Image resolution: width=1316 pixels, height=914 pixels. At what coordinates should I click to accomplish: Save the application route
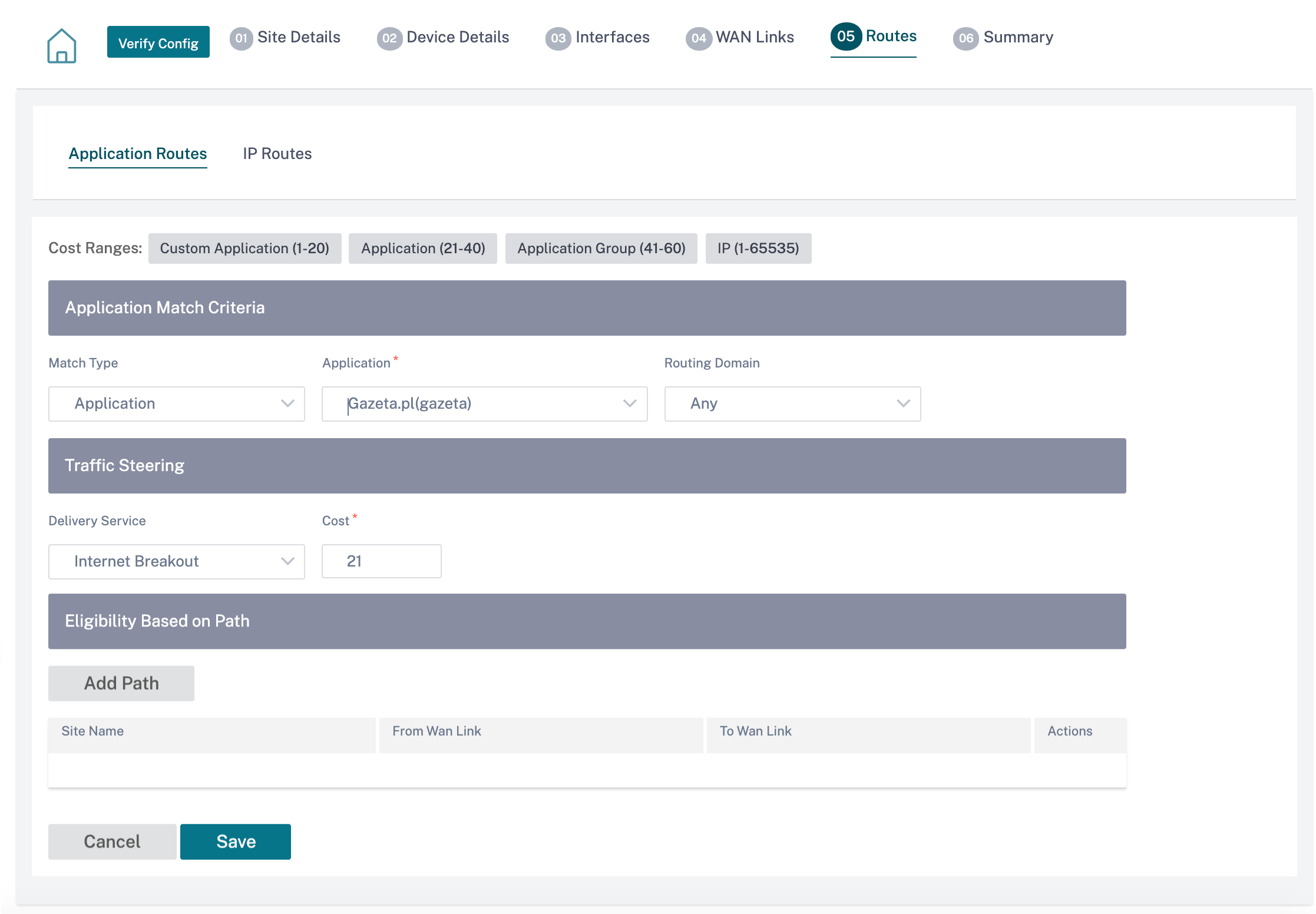coord(236,842)
